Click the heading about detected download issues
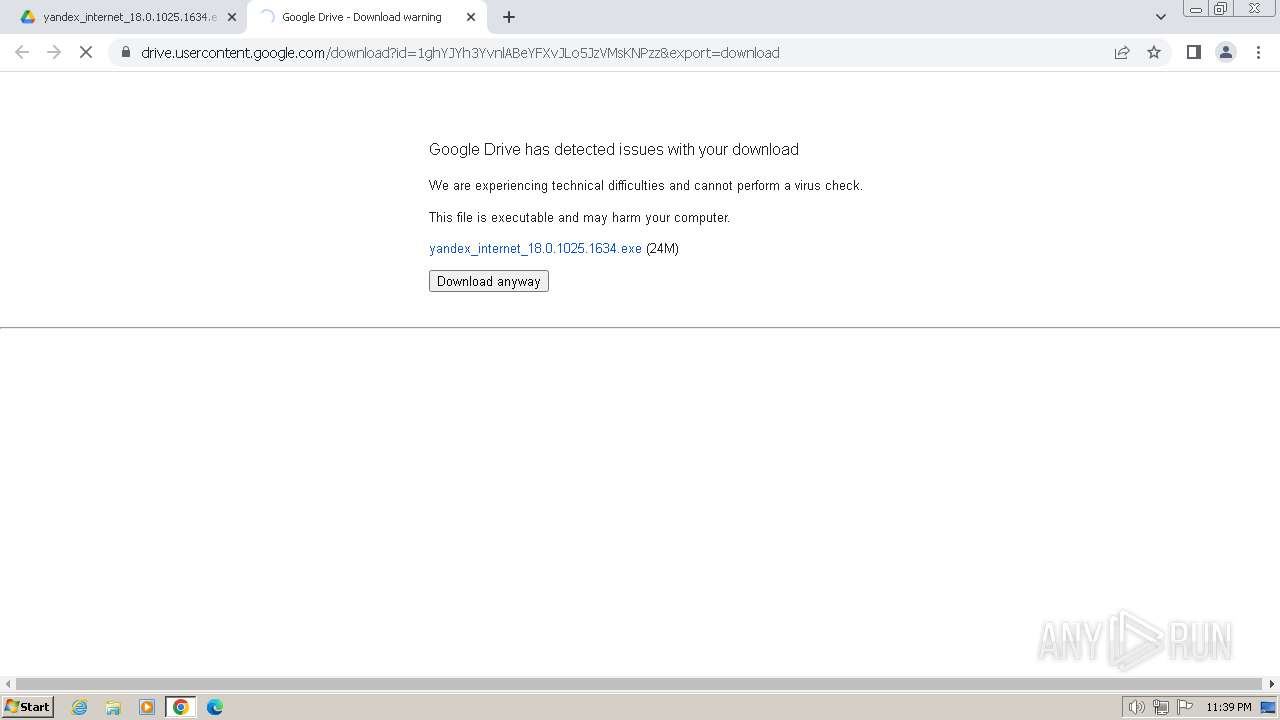This screenshot has height=720, width=1280. pos(614,149)
